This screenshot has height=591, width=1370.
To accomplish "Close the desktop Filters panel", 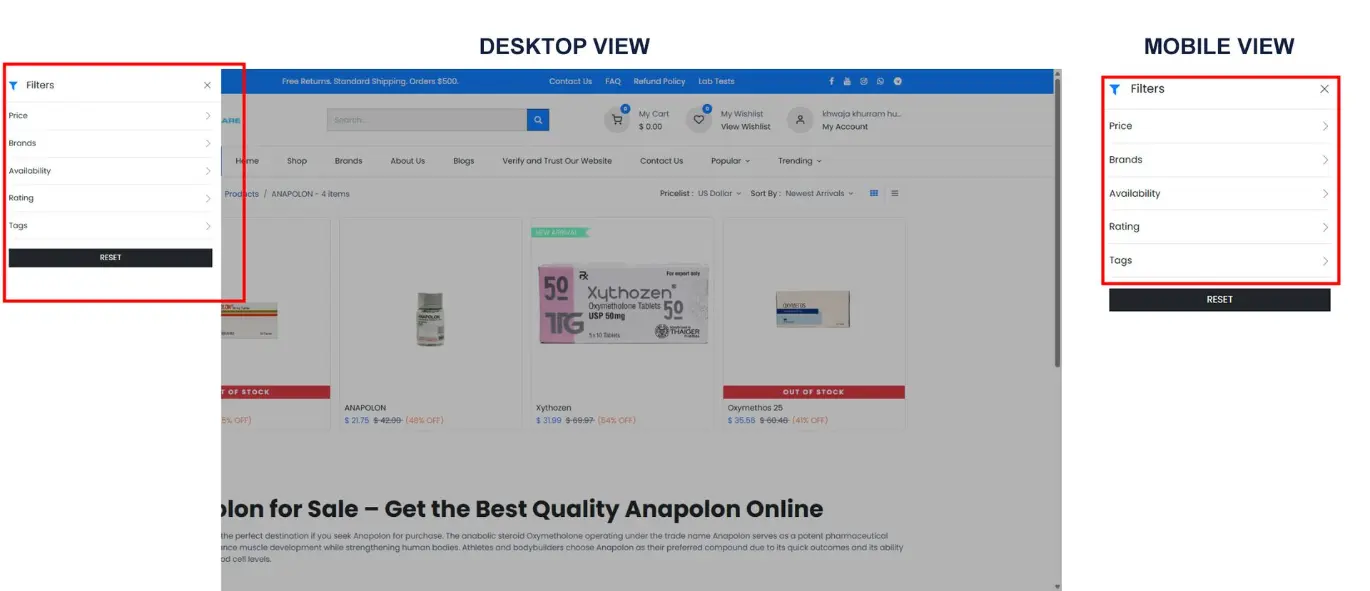I will [207, 86].
